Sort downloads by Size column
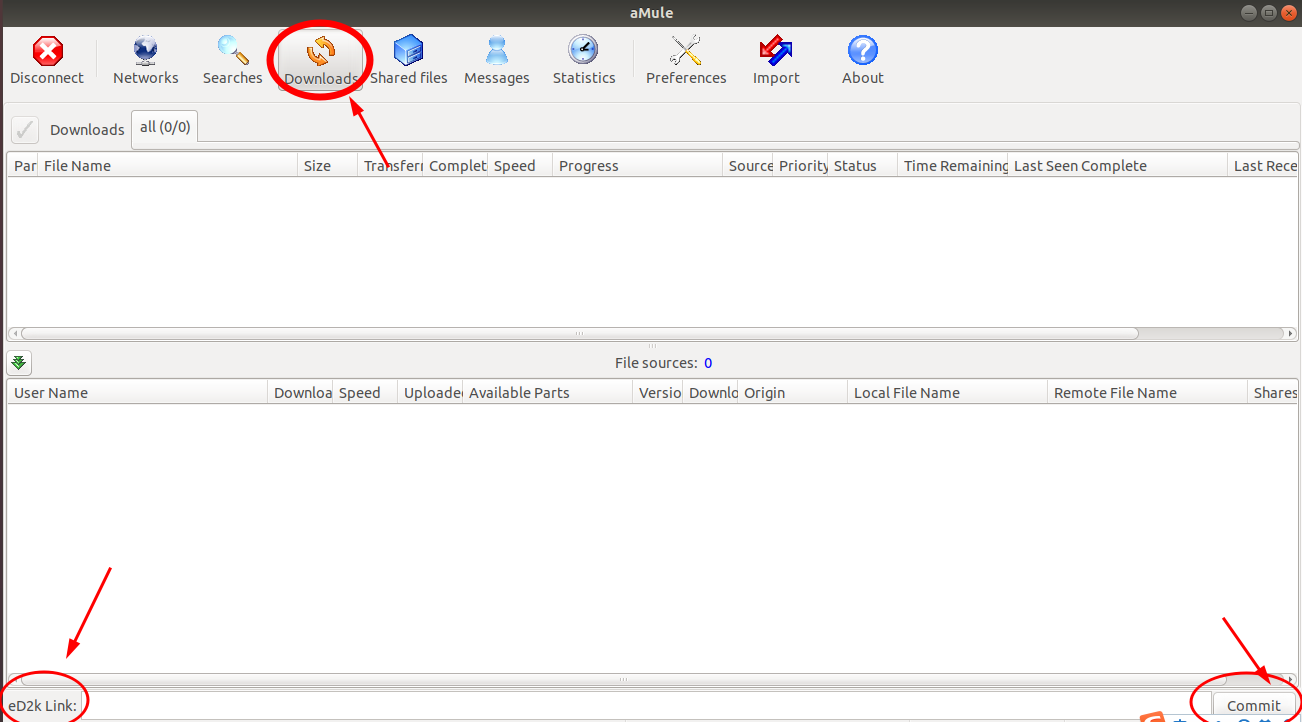 [x=328, y=166]
